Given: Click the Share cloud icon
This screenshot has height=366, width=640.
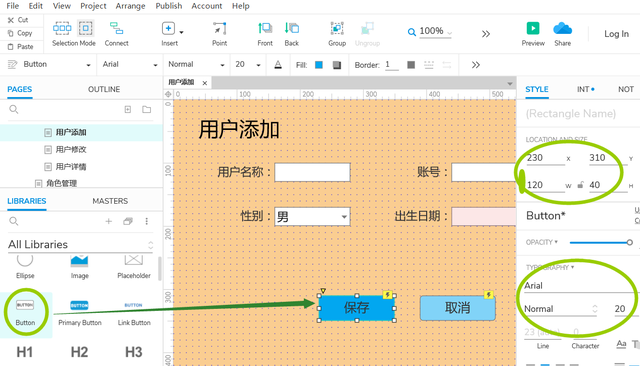Looking at the screenshot, I should coord(562,29).
